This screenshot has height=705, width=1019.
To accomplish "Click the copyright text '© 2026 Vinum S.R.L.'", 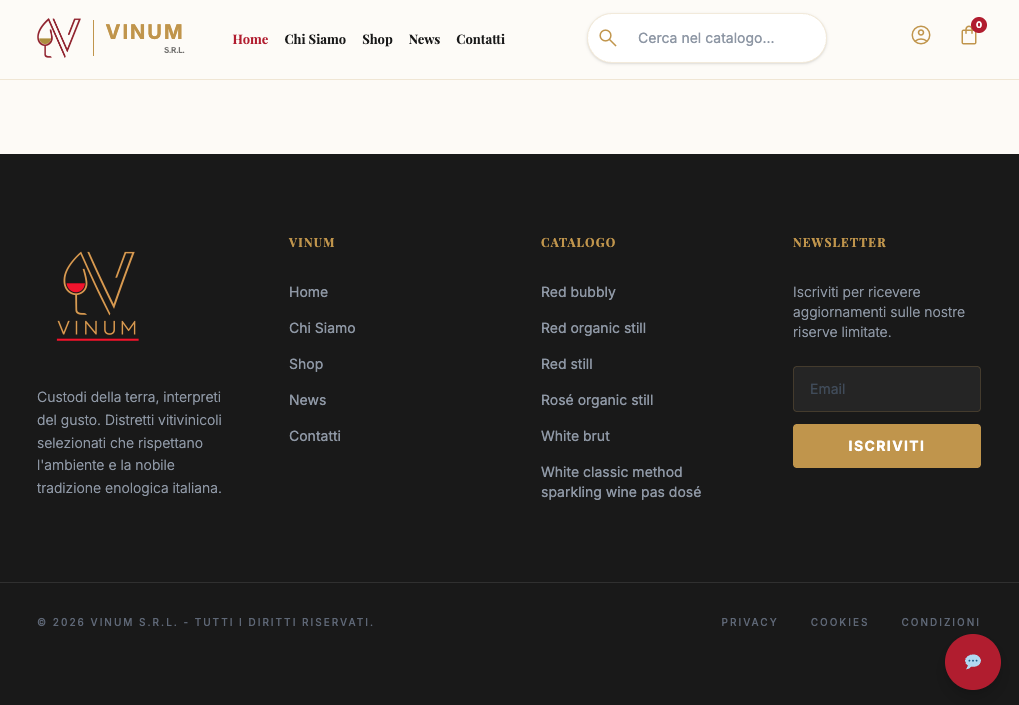I will click(205, 622).
